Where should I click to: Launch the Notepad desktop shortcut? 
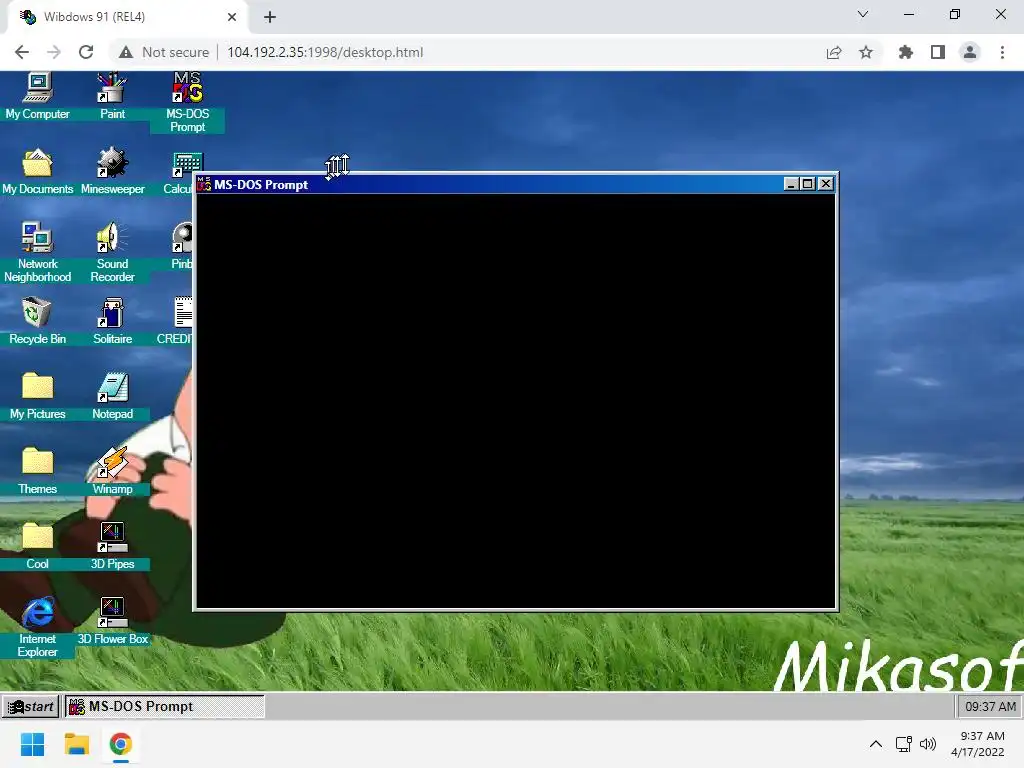tap(112, 396)
